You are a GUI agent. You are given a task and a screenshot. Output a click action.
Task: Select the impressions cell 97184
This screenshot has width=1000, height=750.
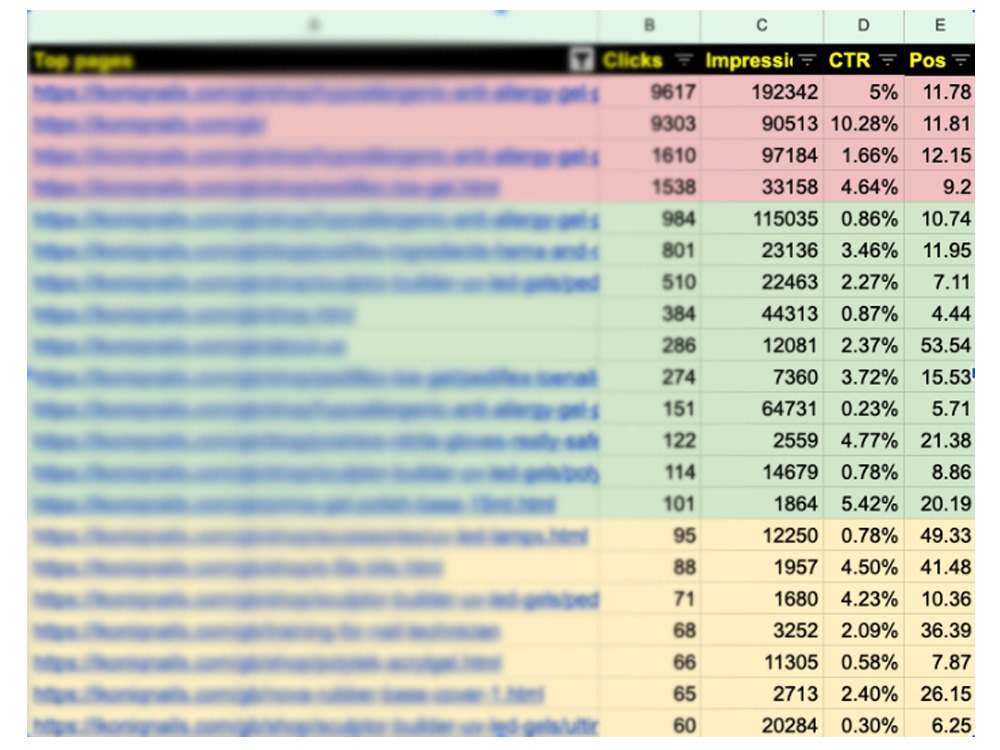tap(761, 156)
